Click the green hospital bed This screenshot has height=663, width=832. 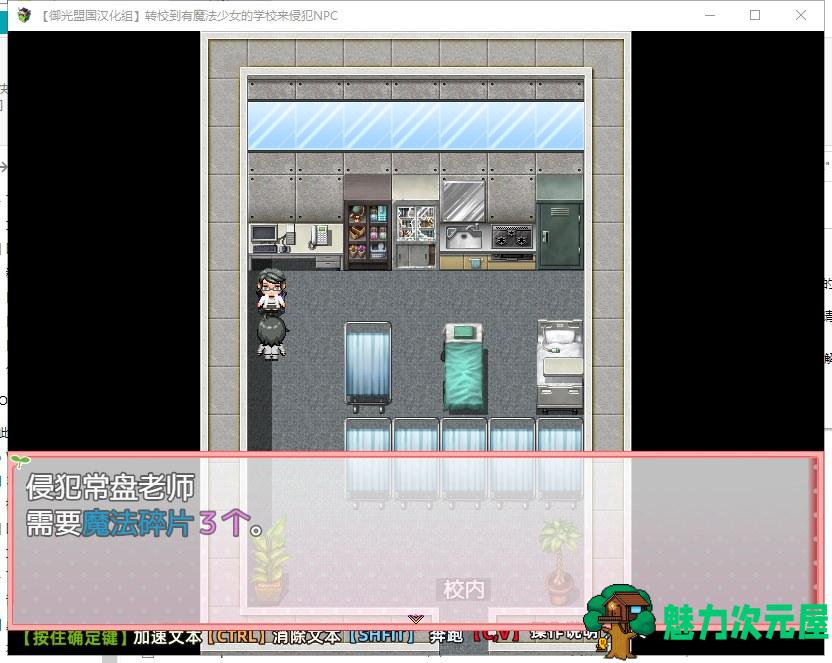click(x=464, y=368)
